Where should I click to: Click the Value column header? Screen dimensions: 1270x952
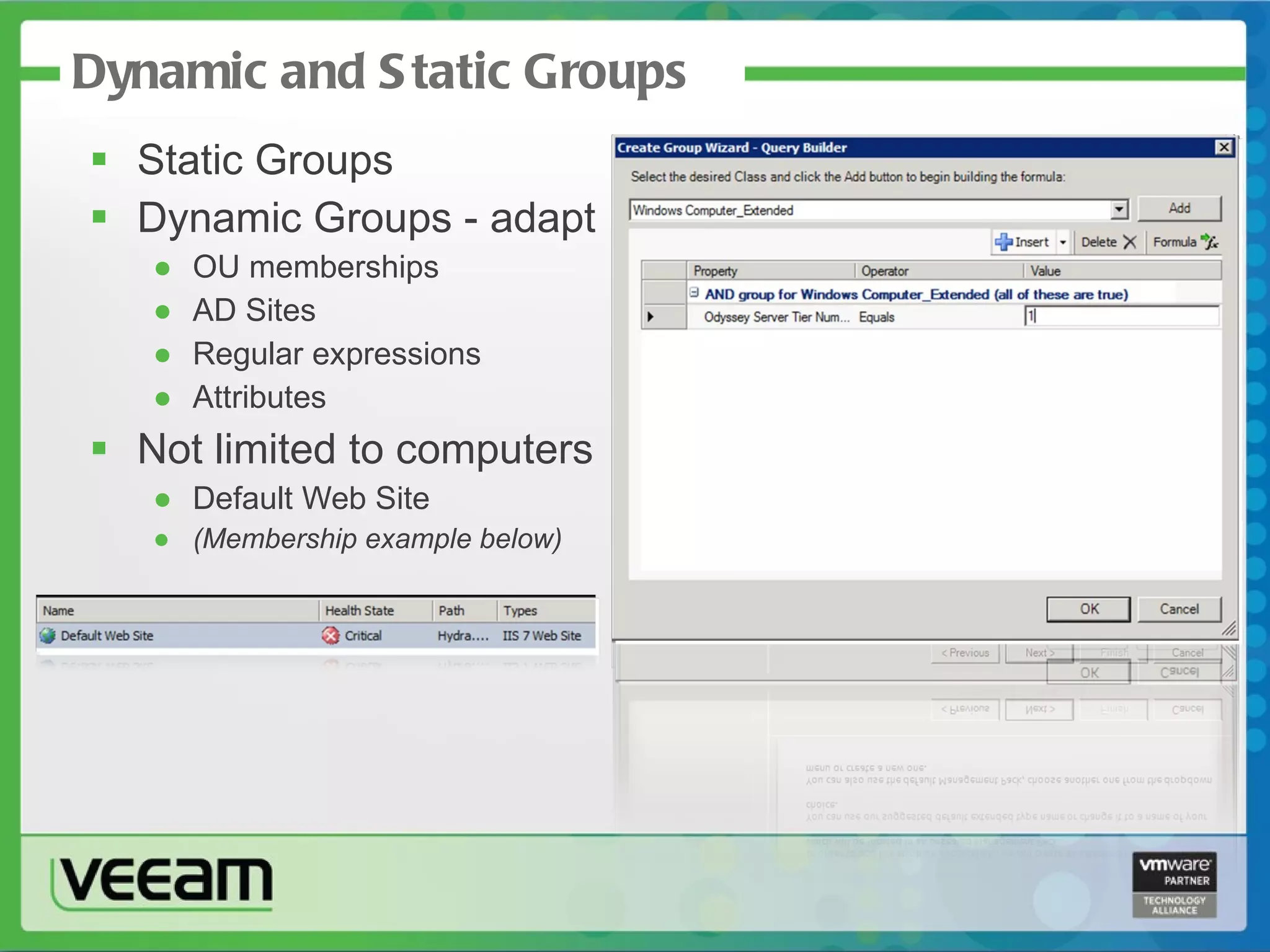pyautogui.click(x=1122, y=271)
